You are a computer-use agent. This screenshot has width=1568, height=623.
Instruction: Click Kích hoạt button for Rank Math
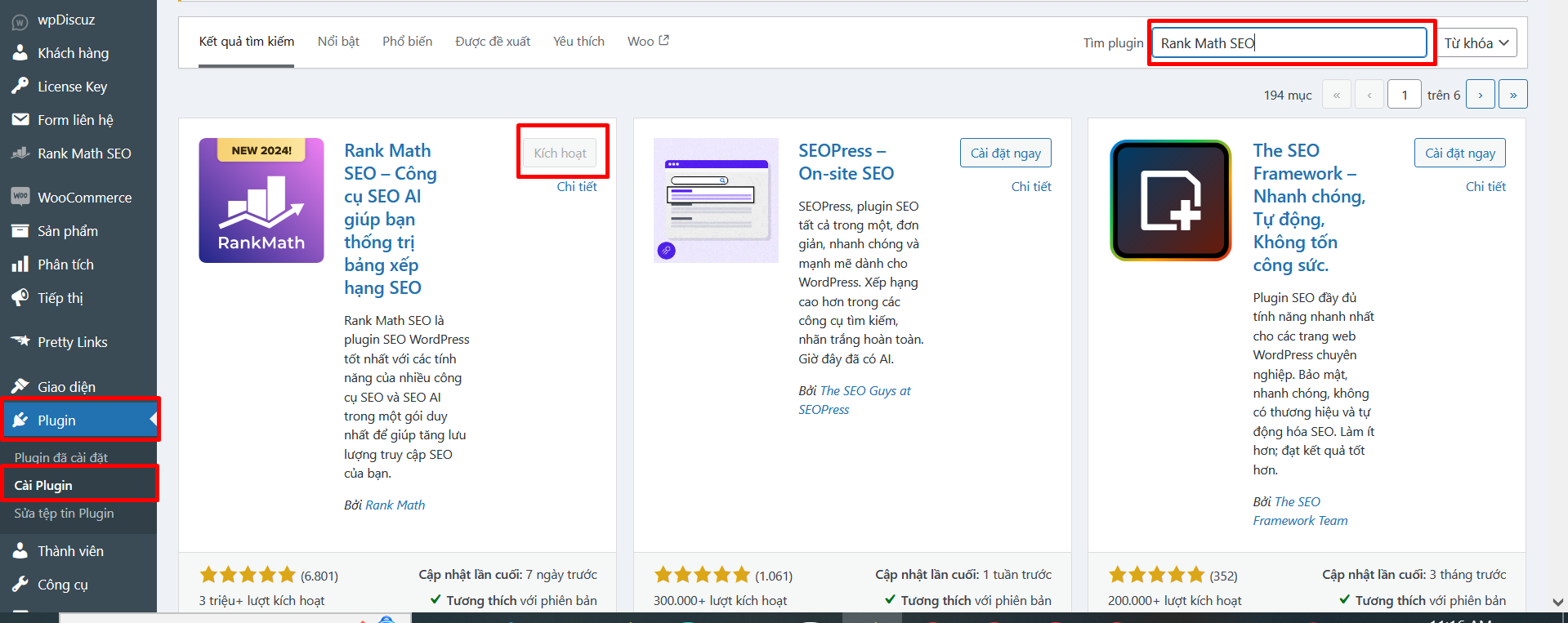560,153
